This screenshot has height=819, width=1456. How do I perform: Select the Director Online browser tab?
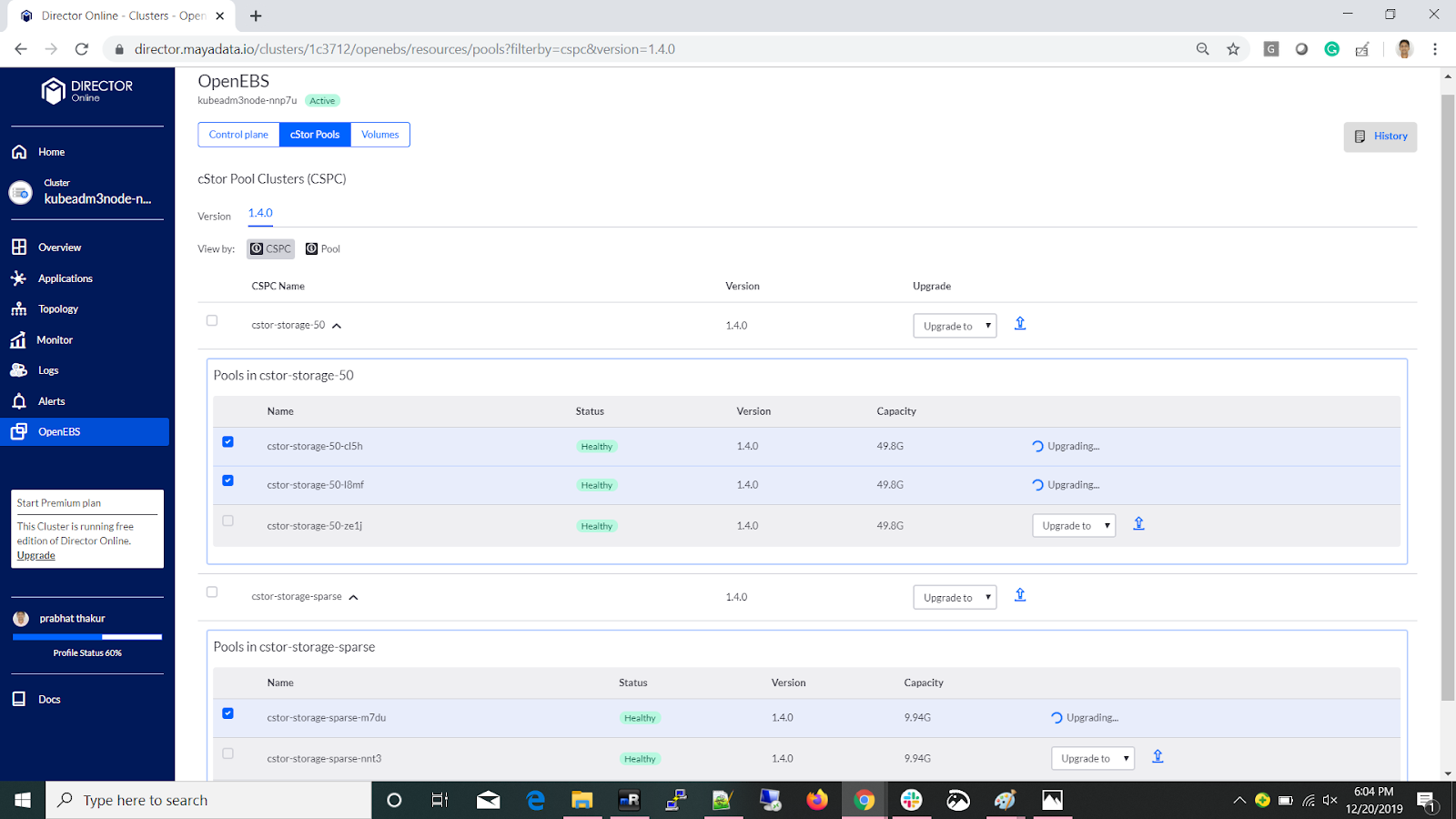pyautogui.click(x=123, y=15)
